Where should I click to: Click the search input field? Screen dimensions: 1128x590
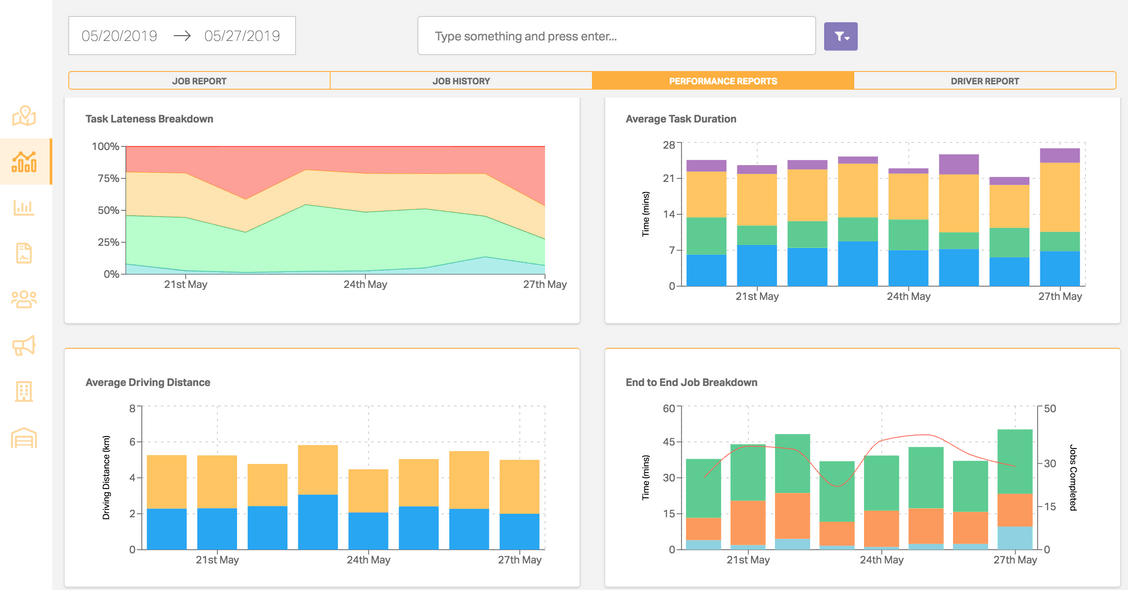[616, 36]
